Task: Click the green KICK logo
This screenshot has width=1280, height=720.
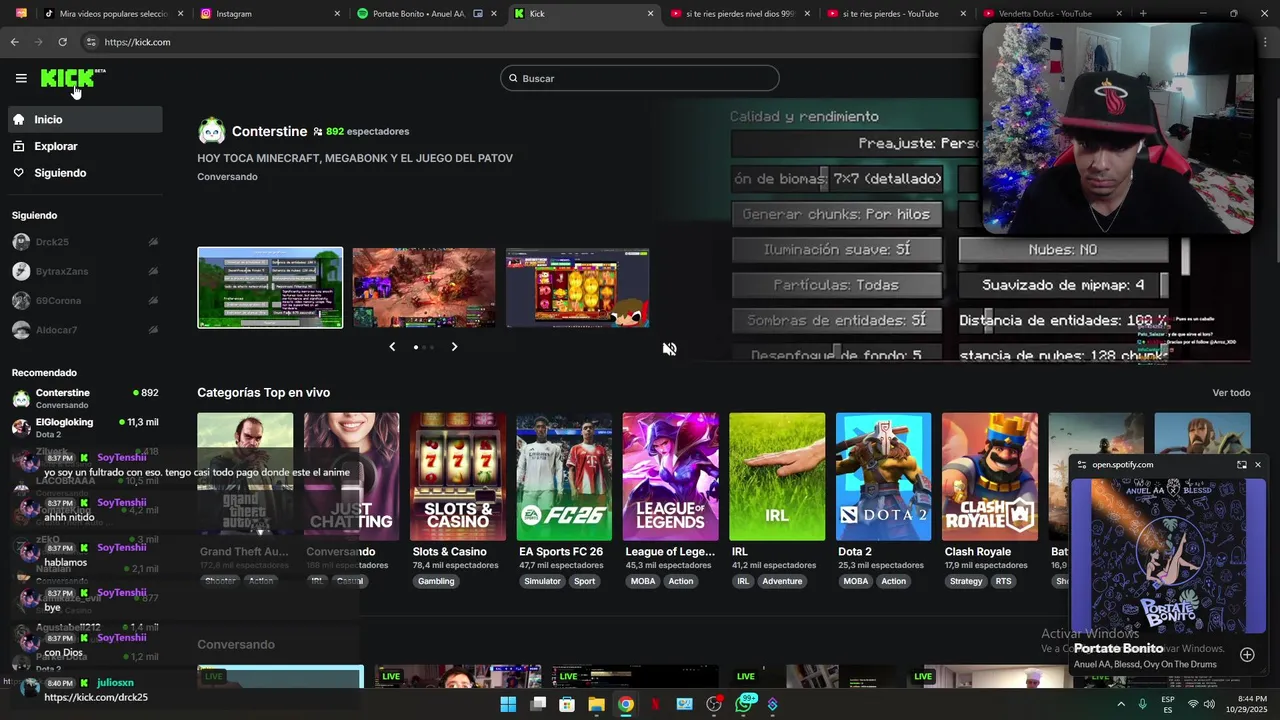Action: tap(68, 78)
